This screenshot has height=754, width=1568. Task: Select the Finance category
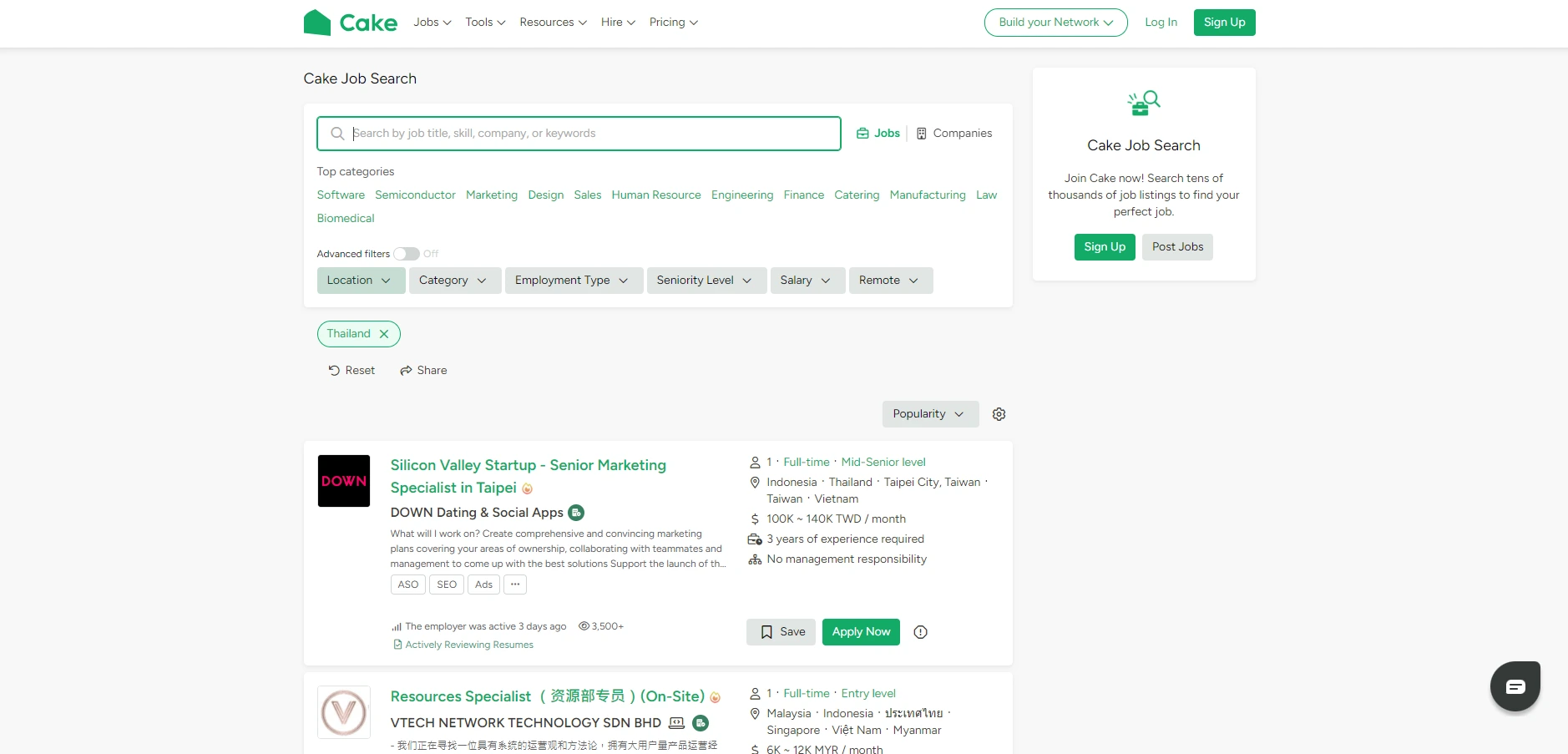pos(804,195)
